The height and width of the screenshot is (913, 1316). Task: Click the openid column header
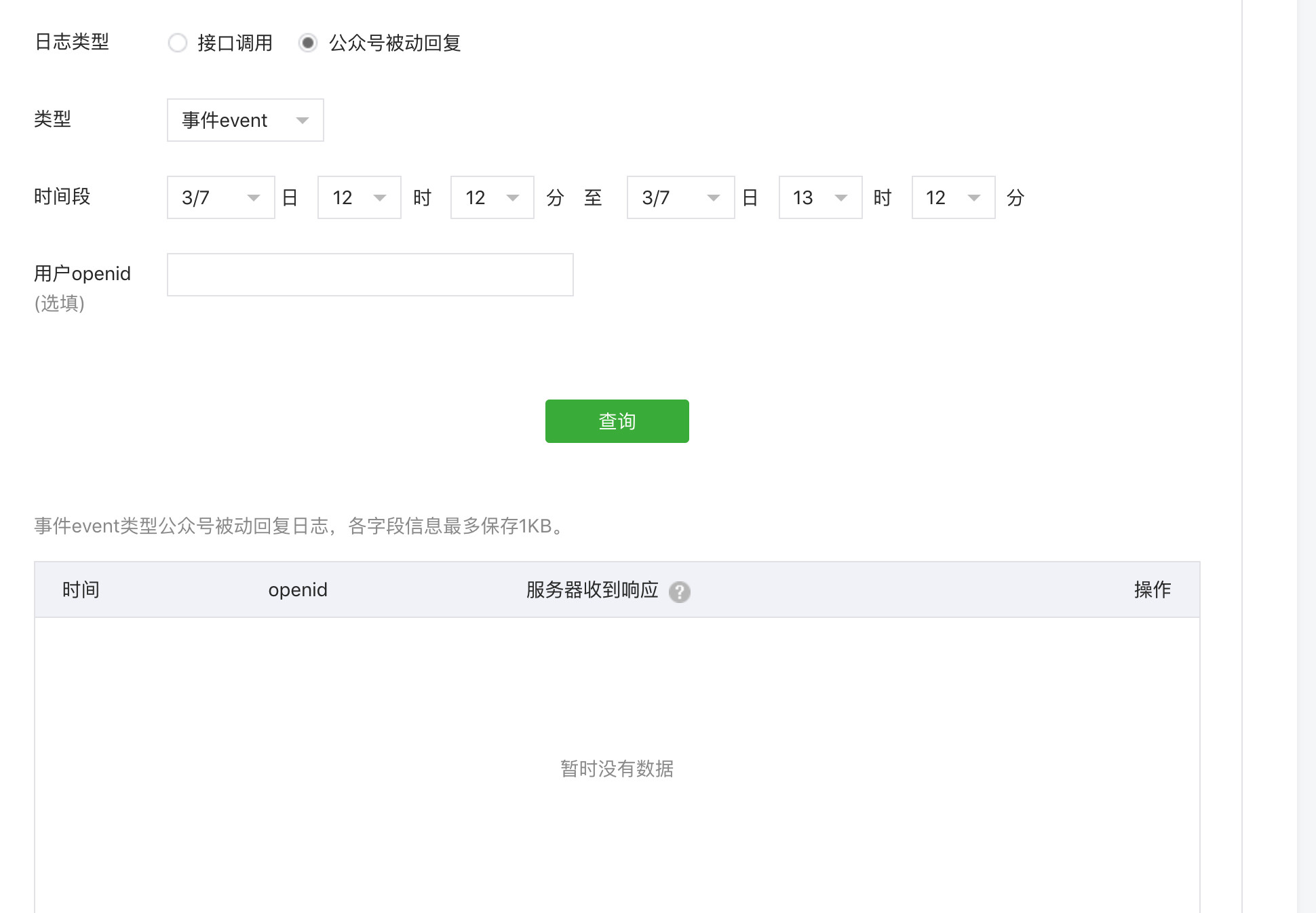pos(297,589)
